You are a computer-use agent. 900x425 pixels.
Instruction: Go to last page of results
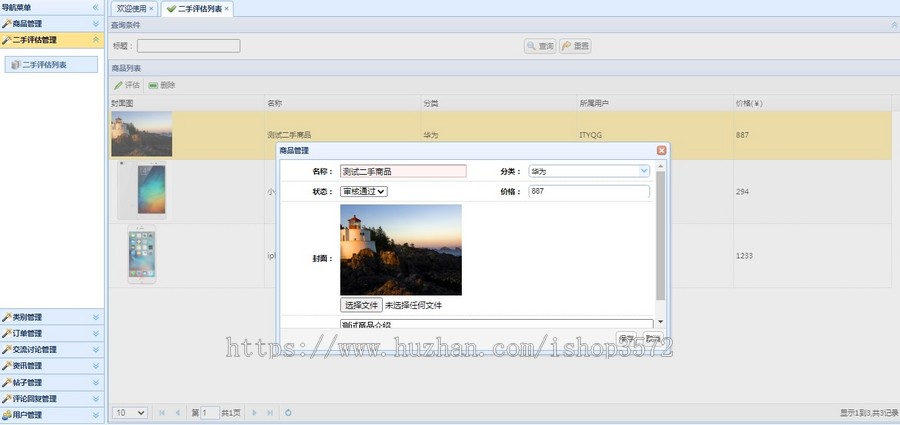[269, 412]
